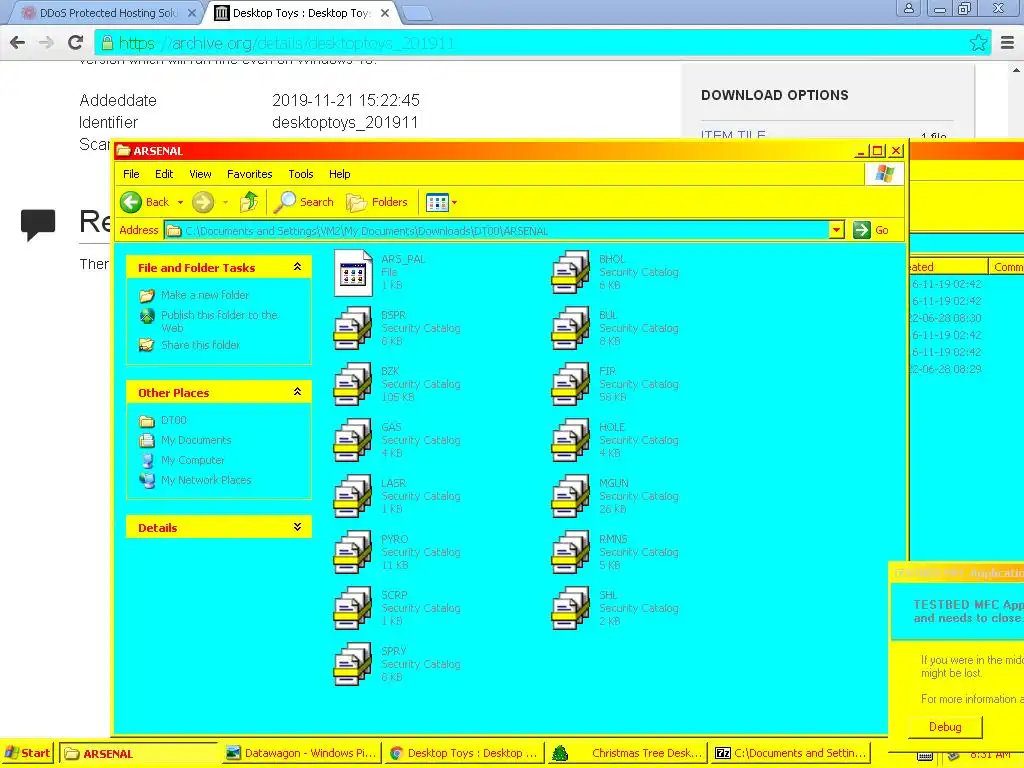Open the ARS_PAL file icon
The width and height of the screenshot is (1024, 768).
point(353,273)
